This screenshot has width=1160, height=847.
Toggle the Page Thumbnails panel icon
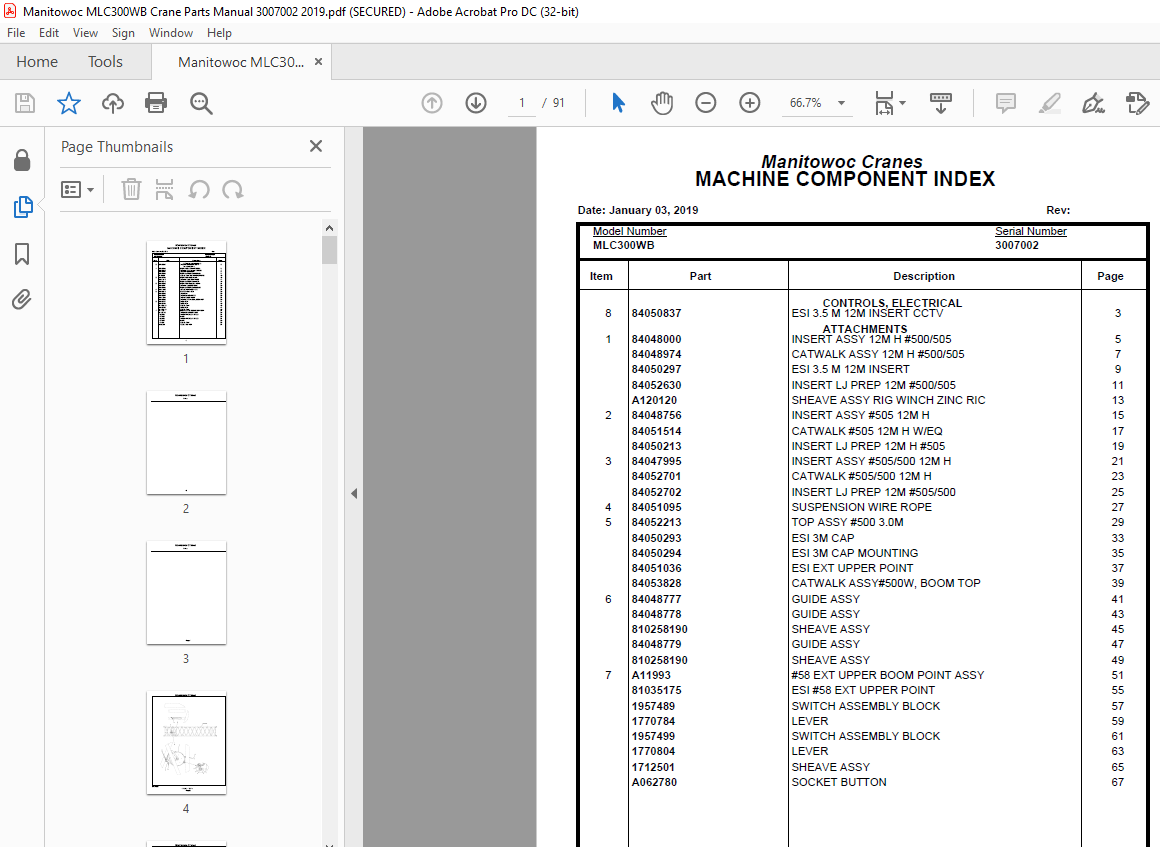23,207
